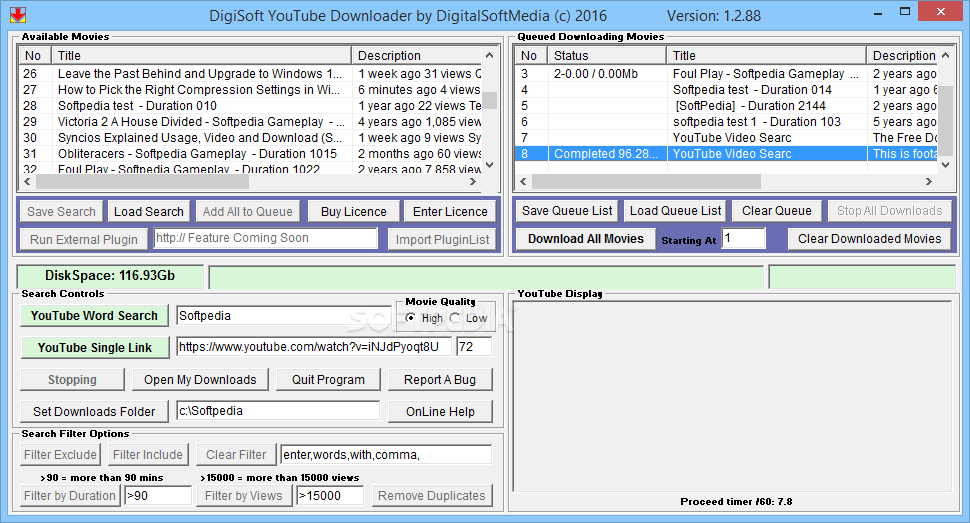Click the filter words input field
The image size is (970, 523).
386,455
